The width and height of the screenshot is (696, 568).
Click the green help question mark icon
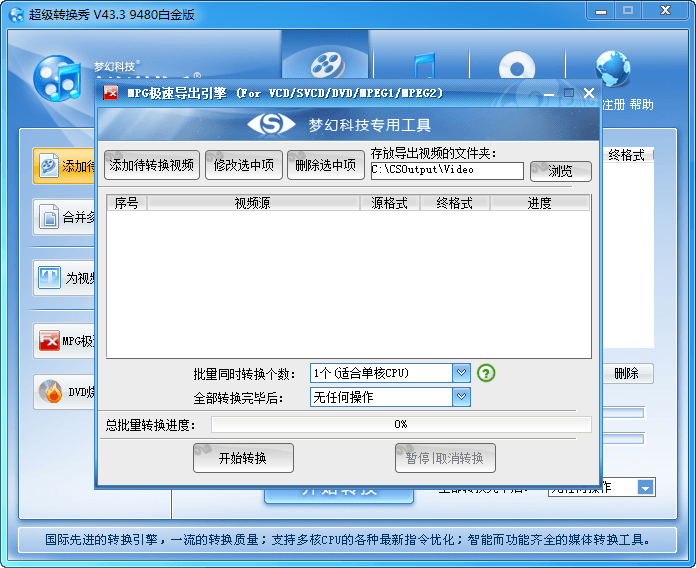tap(486, 373)
